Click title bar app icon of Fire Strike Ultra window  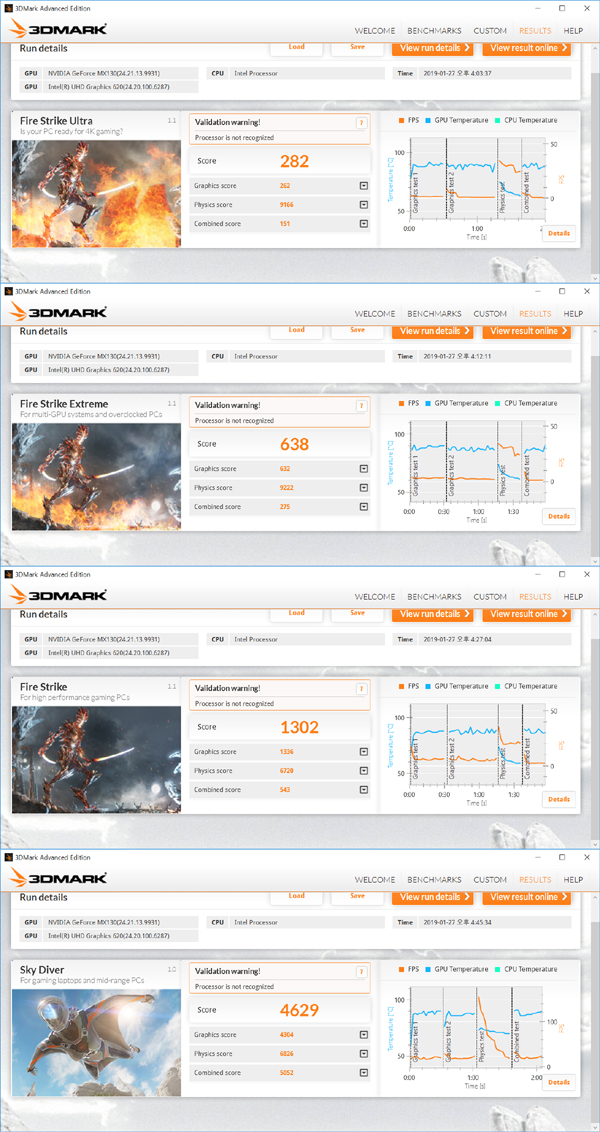pos(9,8)
